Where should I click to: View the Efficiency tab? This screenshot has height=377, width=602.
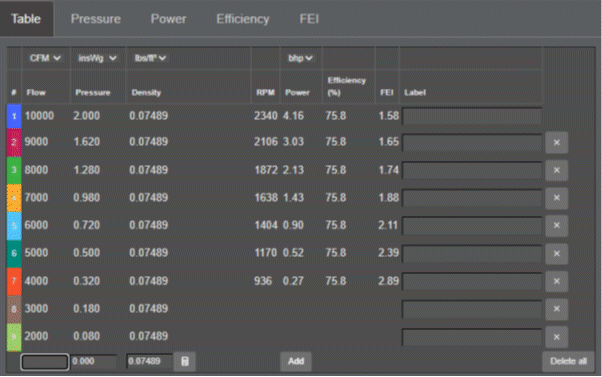[x=243, y=19]
